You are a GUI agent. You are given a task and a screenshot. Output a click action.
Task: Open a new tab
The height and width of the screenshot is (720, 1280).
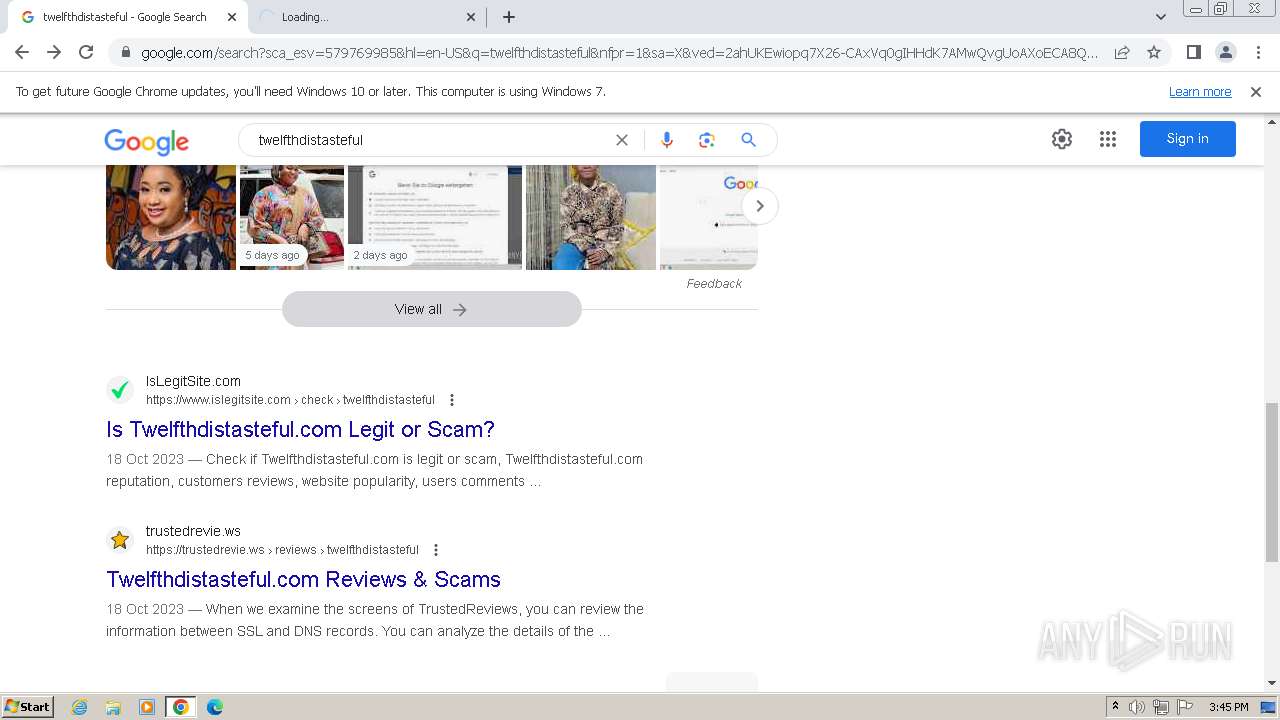click(x=508, y=17)
